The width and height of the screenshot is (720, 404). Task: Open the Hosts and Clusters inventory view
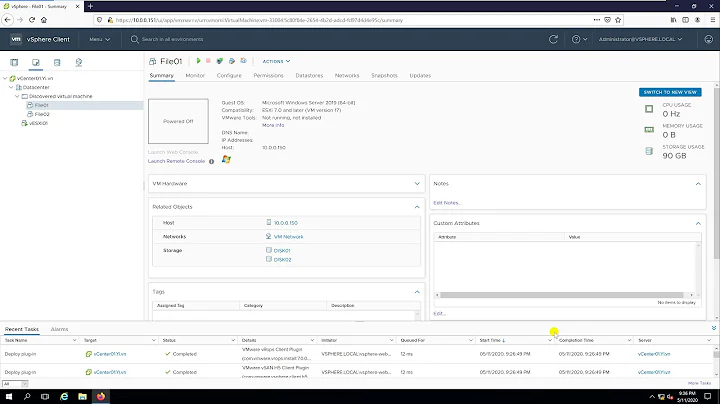14,62
